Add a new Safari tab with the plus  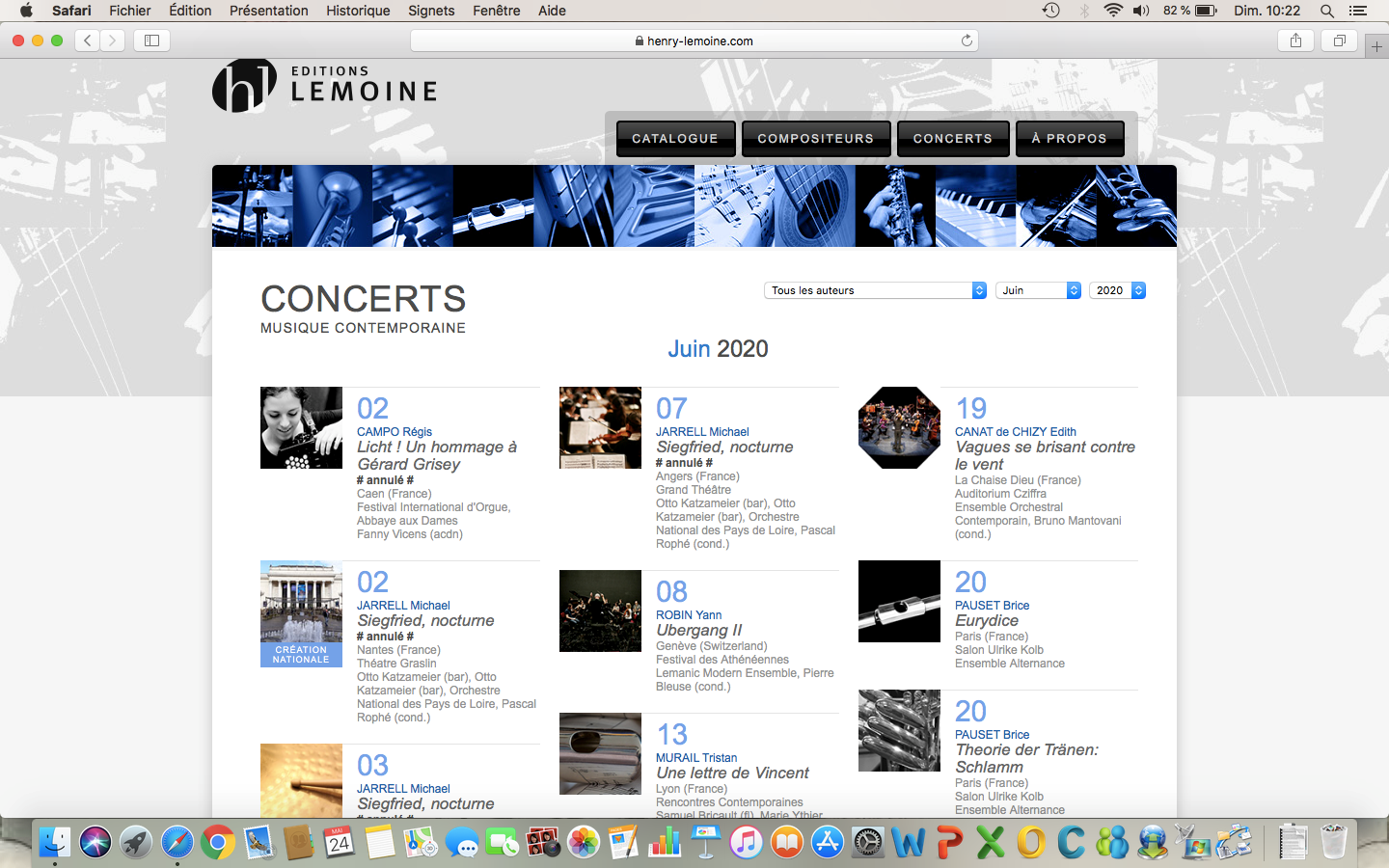tap(1376, 46)
